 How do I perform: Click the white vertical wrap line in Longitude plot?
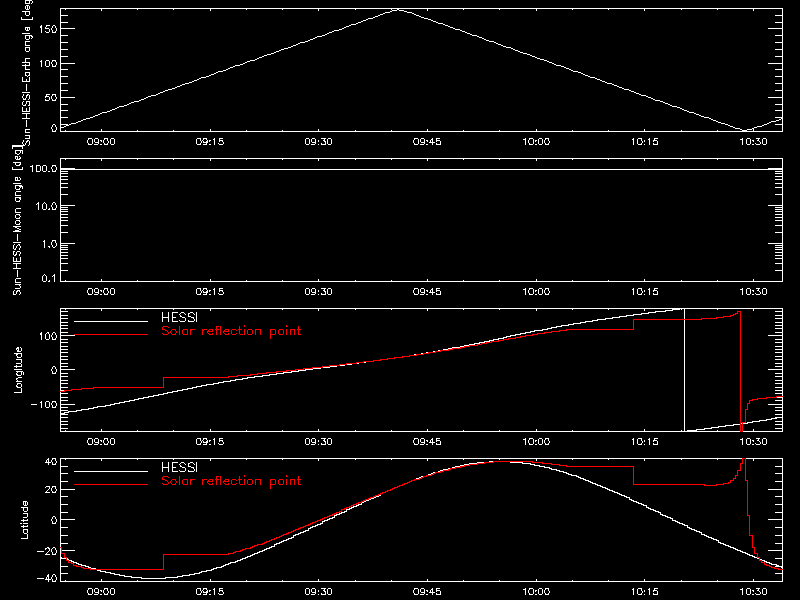coord(684,370)
